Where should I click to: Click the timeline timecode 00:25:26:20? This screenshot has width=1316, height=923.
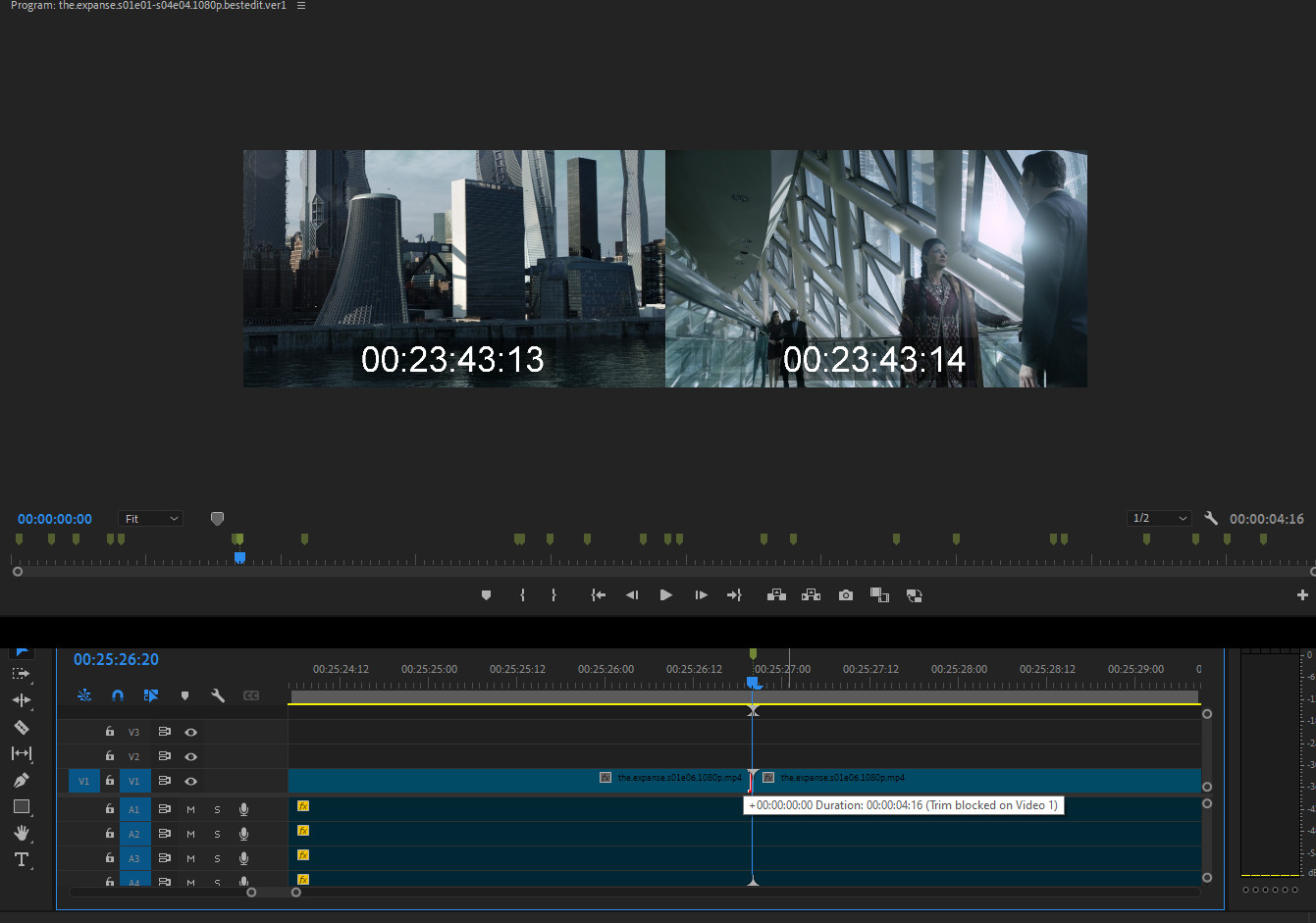click(x=116, y=659)
